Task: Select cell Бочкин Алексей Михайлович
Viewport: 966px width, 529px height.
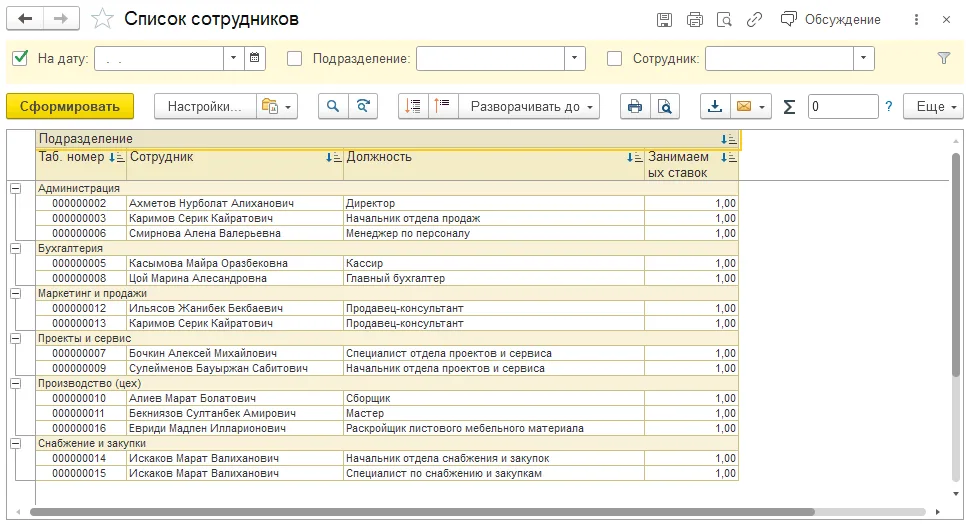Action: point(235,353)
